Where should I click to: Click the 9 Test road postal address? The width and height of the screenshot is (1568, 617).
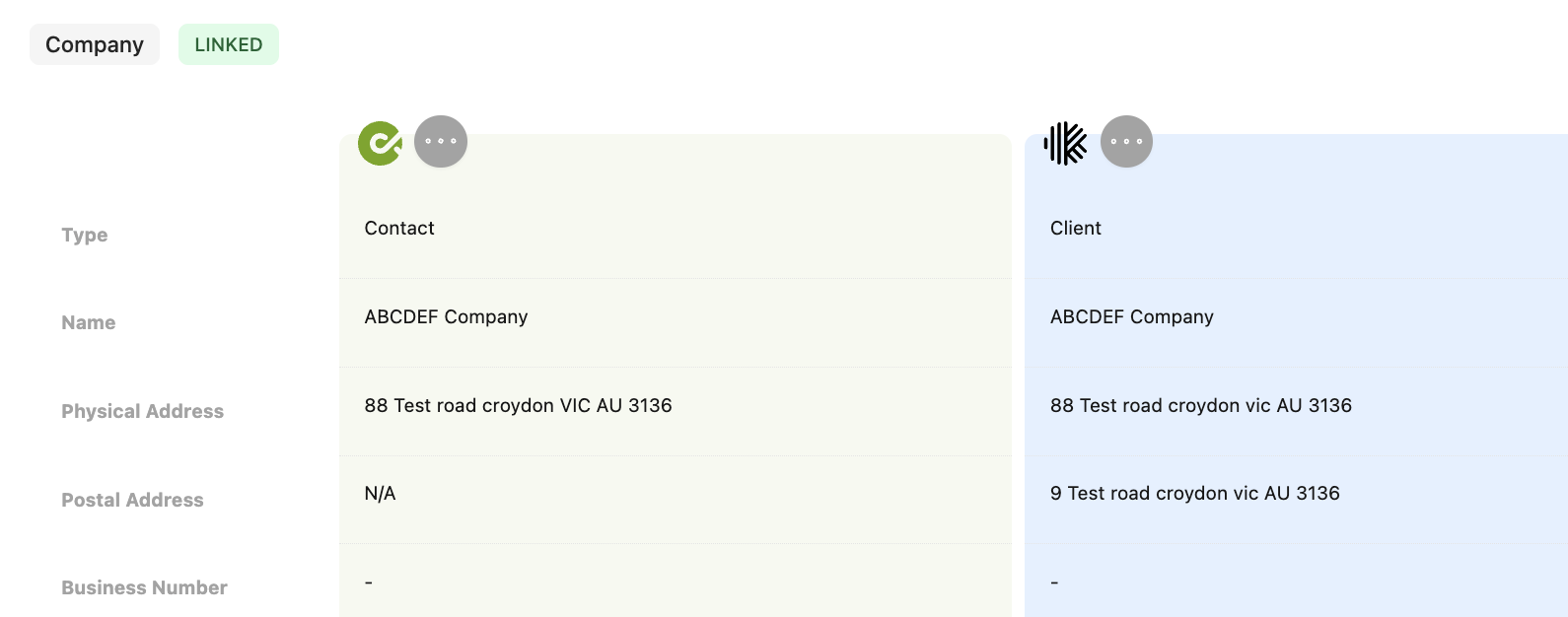[x=1195, y=493]
